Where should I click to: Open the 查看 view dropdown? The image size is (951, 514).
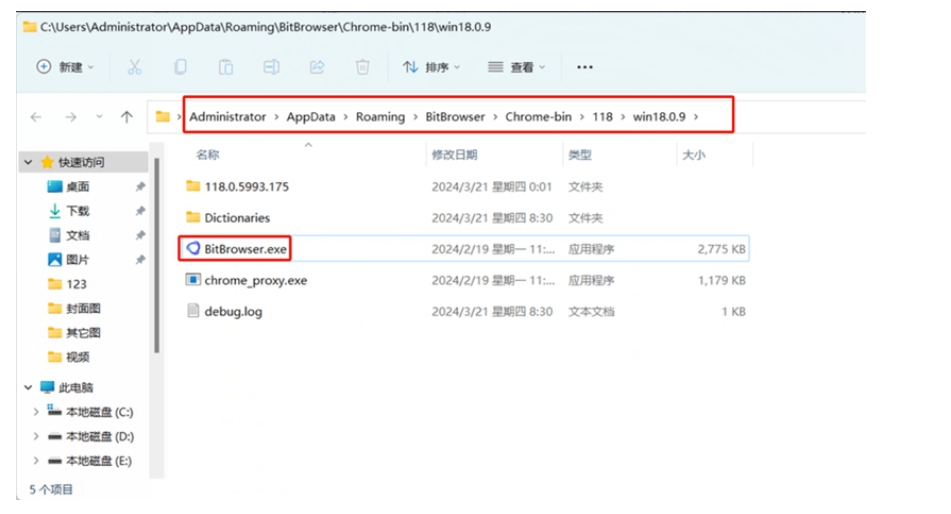517,67
